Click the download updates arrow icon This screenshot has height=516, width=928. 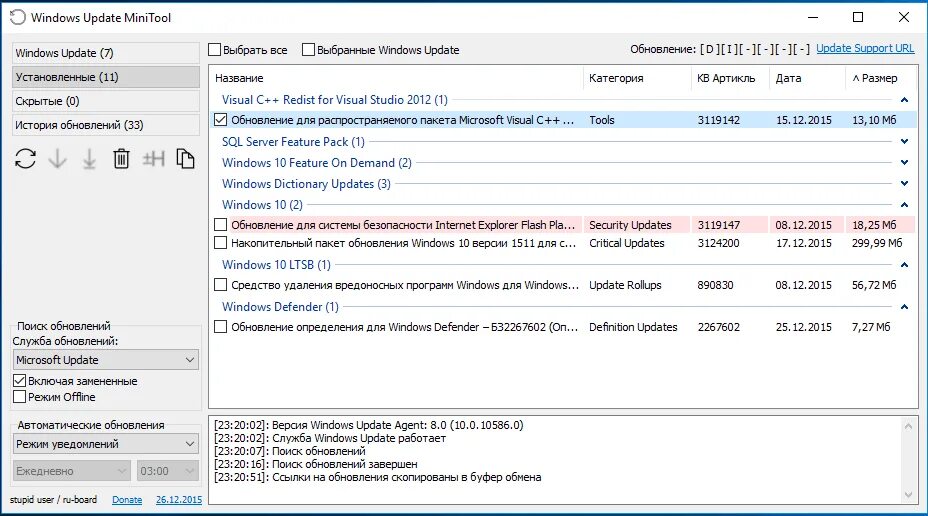click(57, 159)
